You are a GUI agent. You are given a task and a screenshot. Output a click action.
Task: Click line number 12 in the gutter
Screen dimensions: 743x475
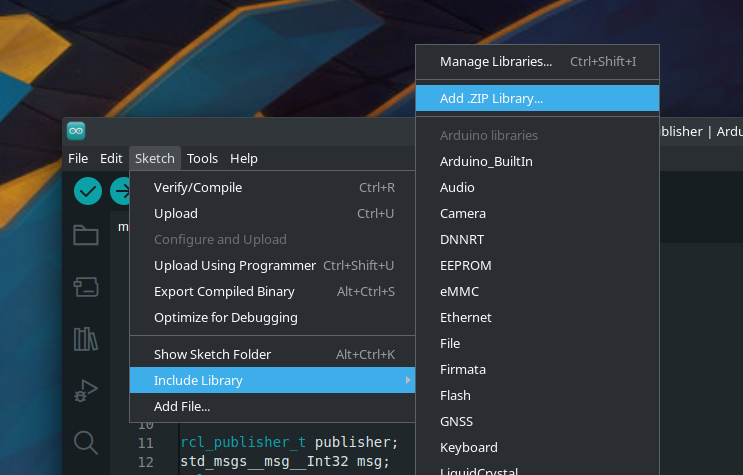[145, 462]
